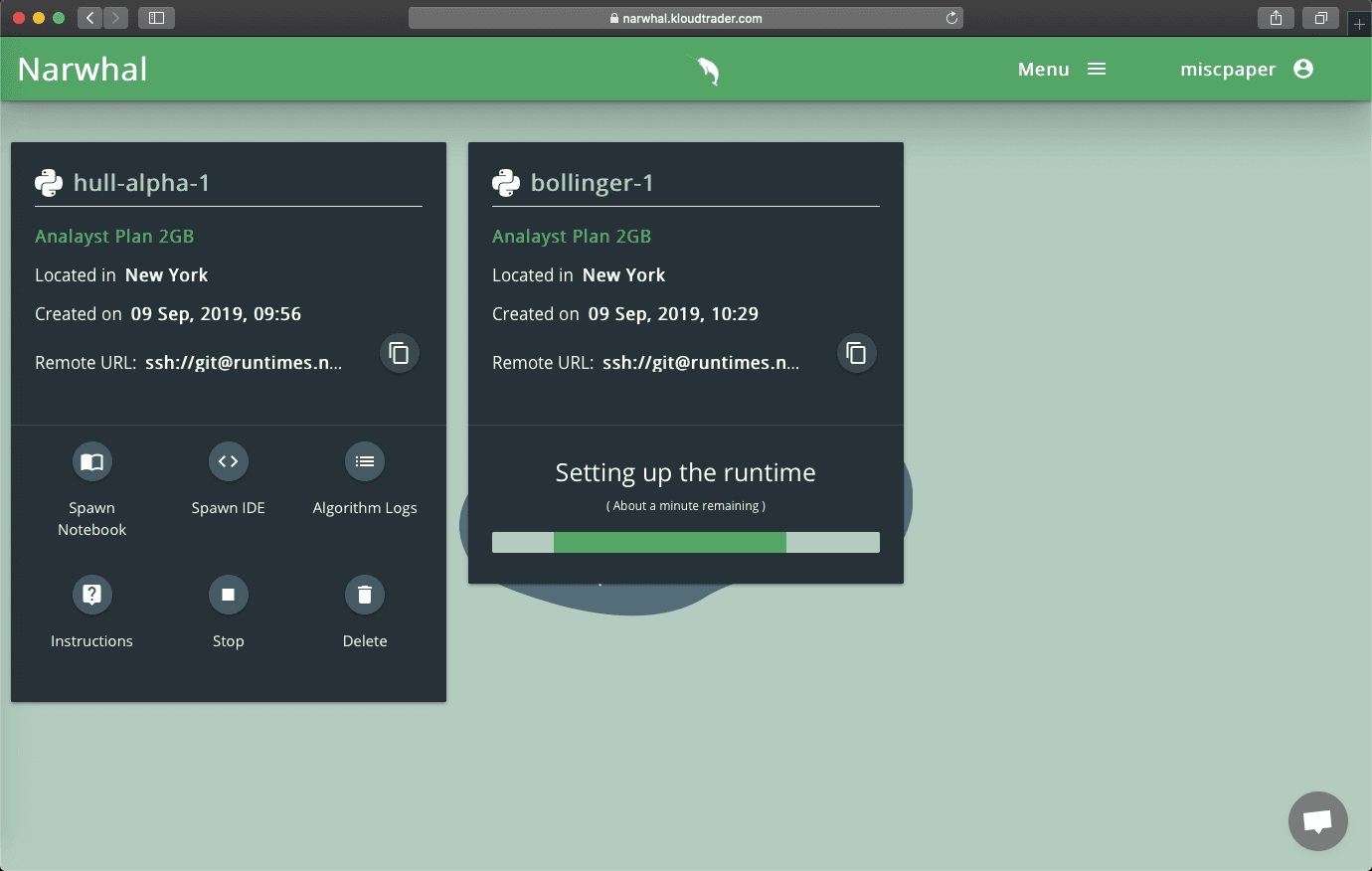Copy the remote URL of bollinger-1
Image resolution: width=1372 pixels, height=871 pixels.
[x=856, y=353]
